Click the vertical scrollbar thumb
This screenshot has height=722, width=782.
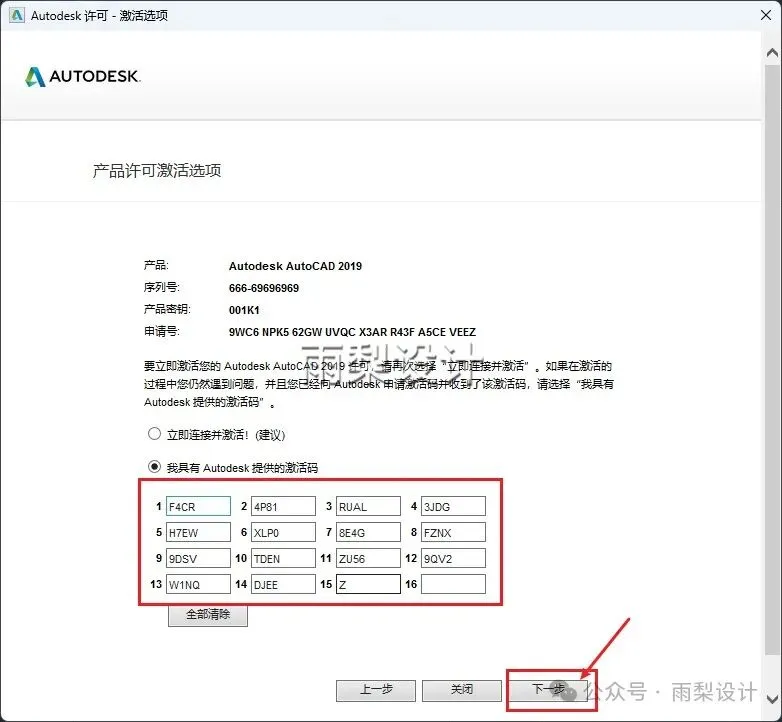coord(772,359)
